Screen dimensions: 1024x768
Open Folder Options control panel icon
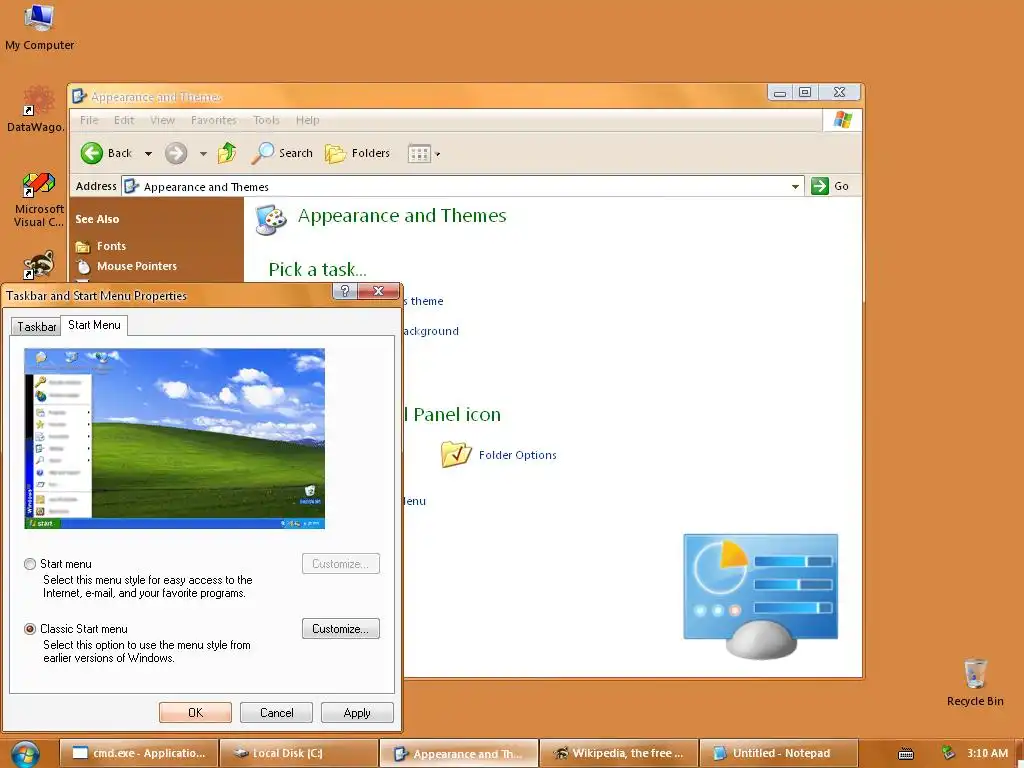(x=456, y=454)
